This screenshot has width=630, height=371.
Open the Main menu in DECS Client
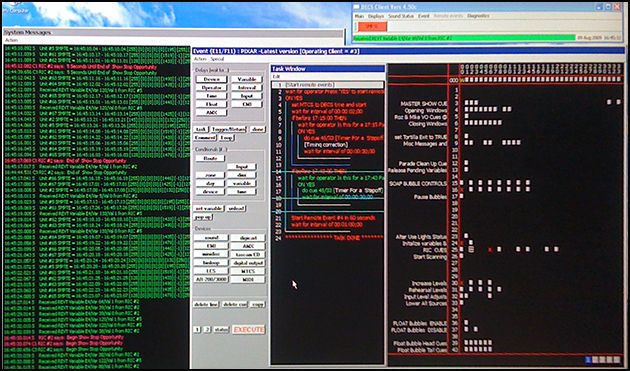[x=359, y=16]
